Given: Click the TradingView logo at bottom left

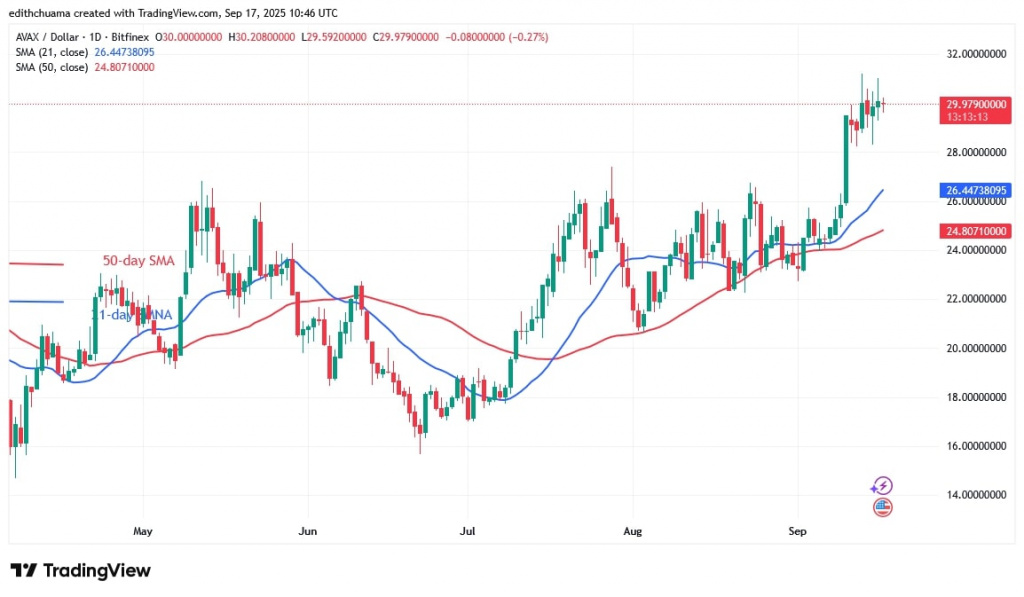Looking at the screenshot, I should tap(80, 571).
